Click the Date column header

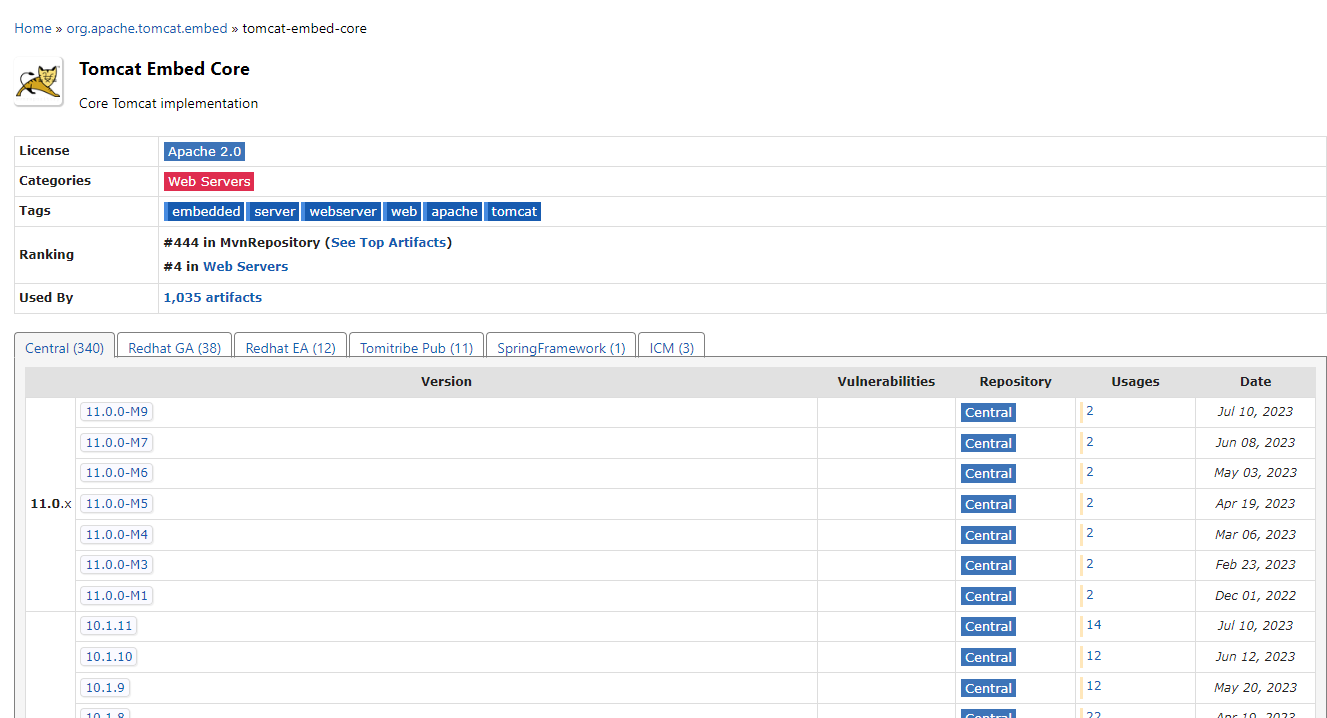tap(1255, 381)
